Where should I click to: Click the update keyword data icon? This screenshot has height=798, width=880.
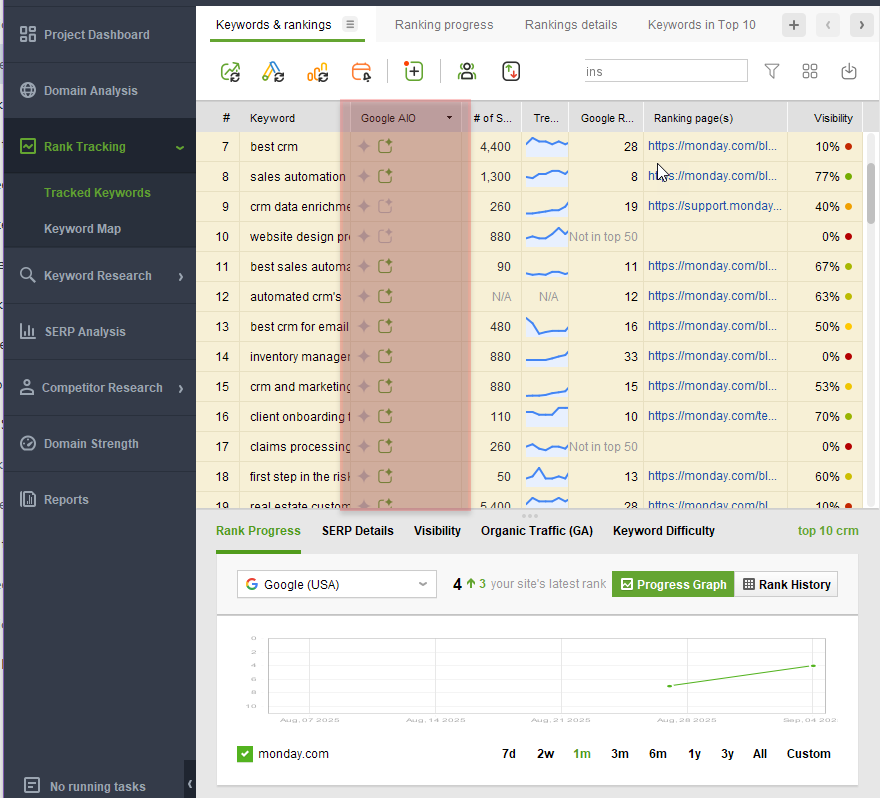(273, 72)
